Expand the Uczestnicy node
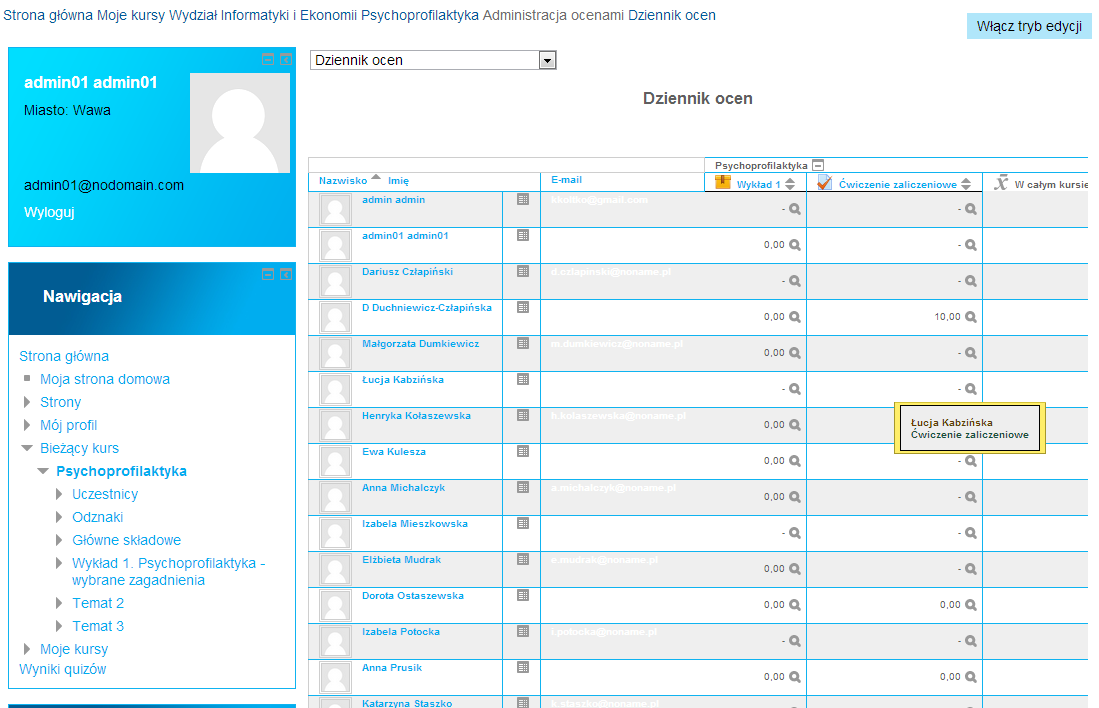The width and height of the screenshot is (1099, 708). point(59,494)
